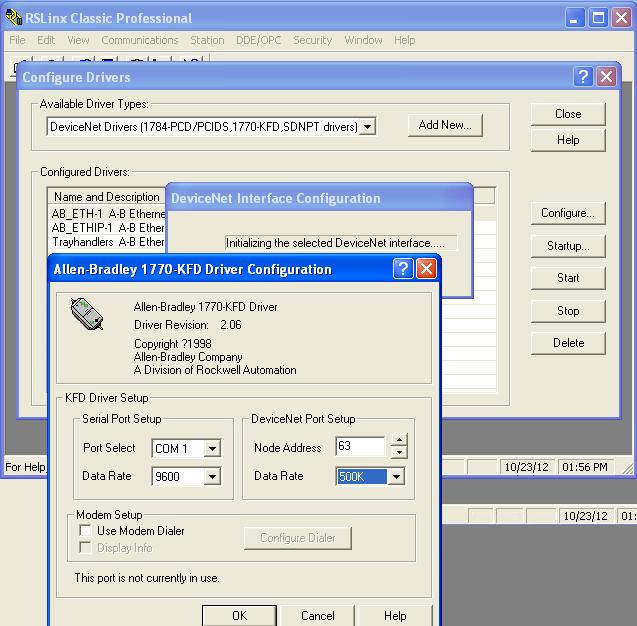Open the Window menu
Image resolution: width=637 pixels, height=626 pixels.
pos(363,40)
